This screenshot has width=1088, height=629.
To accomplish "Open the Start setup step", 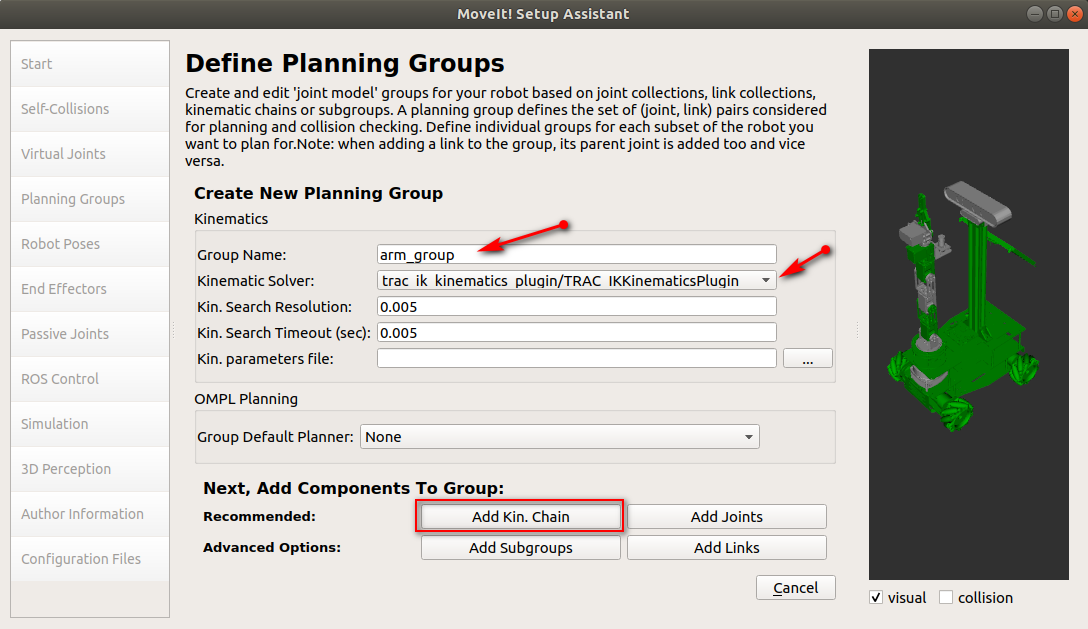I will [x=90, y=64].
